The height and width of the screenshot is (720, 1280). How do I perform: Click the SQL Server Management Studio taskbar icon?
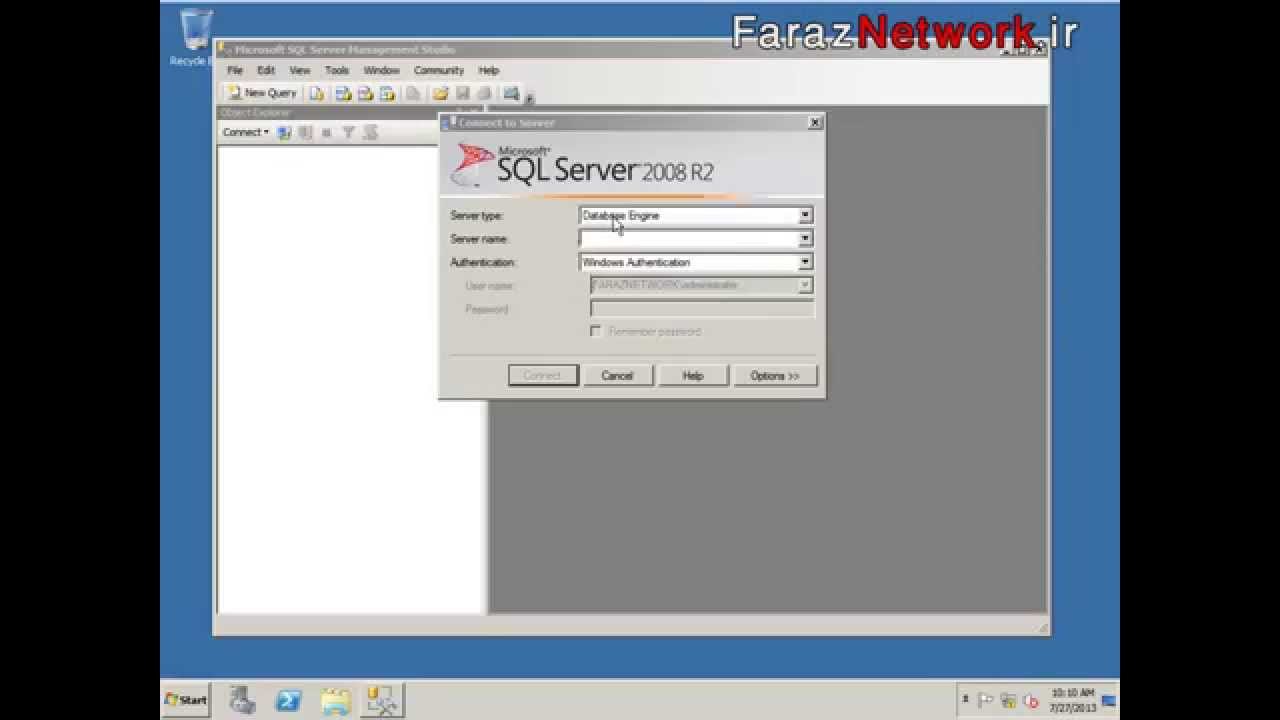coord(382,700)
